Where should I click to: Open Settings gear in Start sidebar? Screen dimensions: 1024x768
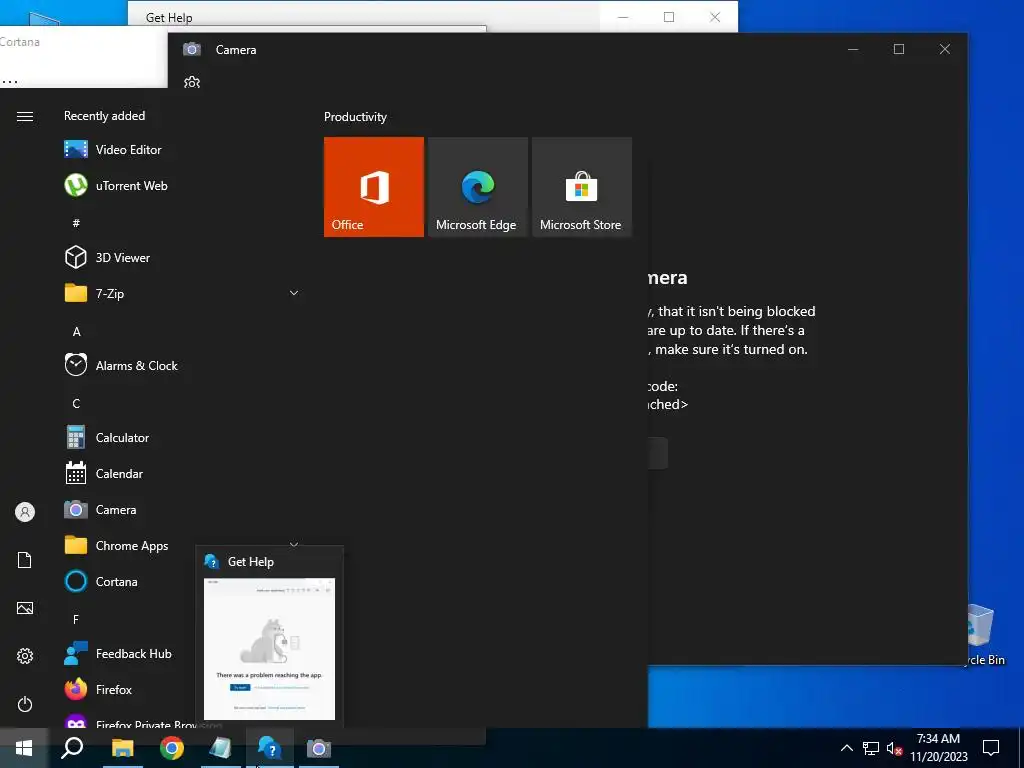coord(25,656)
